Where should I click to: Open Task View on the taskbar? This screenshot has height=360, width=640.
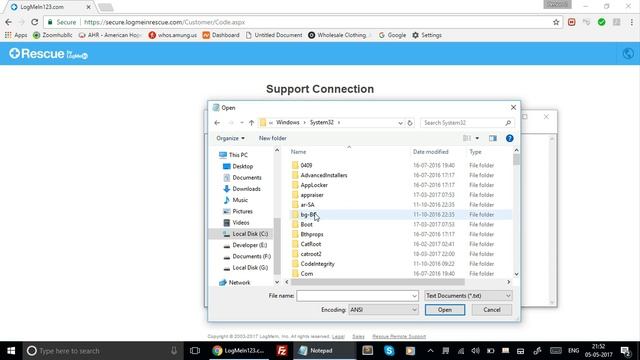coord(195,351)
